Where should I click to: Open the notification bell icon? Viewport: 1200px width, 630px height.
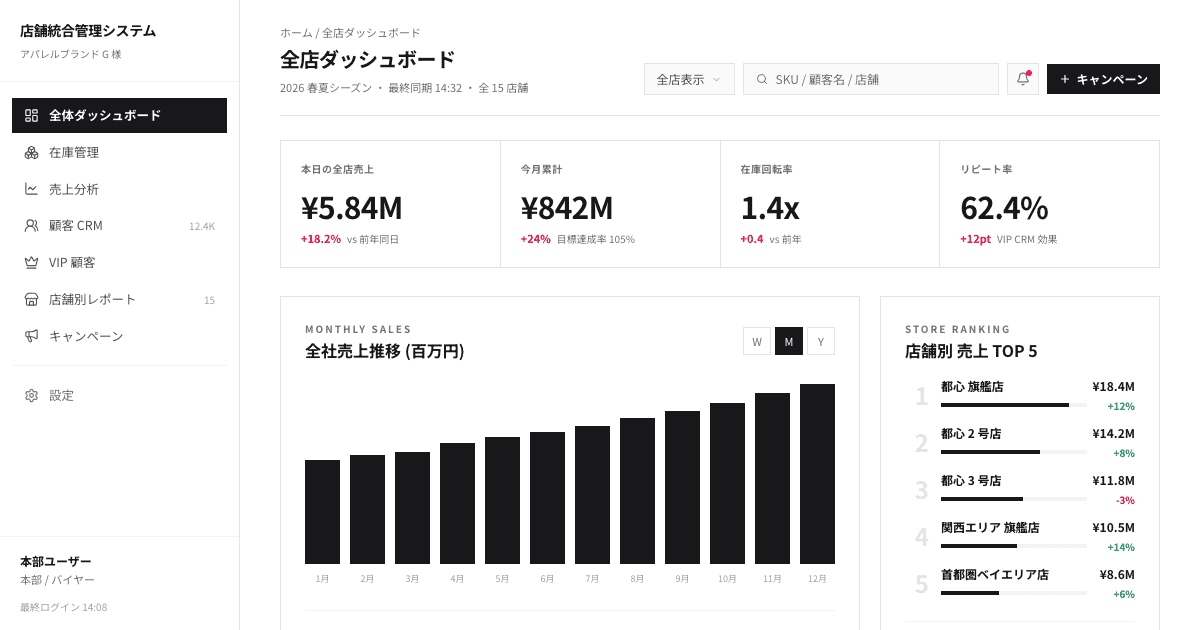tap(1021, 78)
